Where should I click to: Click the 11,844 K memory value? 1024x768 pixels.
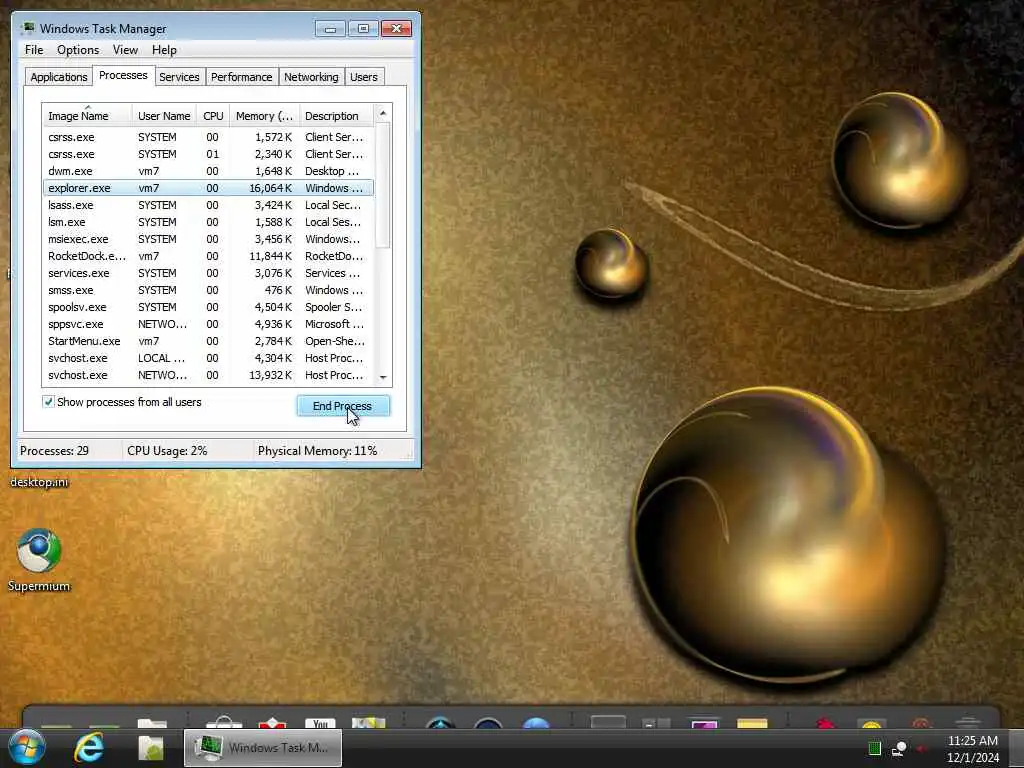(x=270, y=256)
